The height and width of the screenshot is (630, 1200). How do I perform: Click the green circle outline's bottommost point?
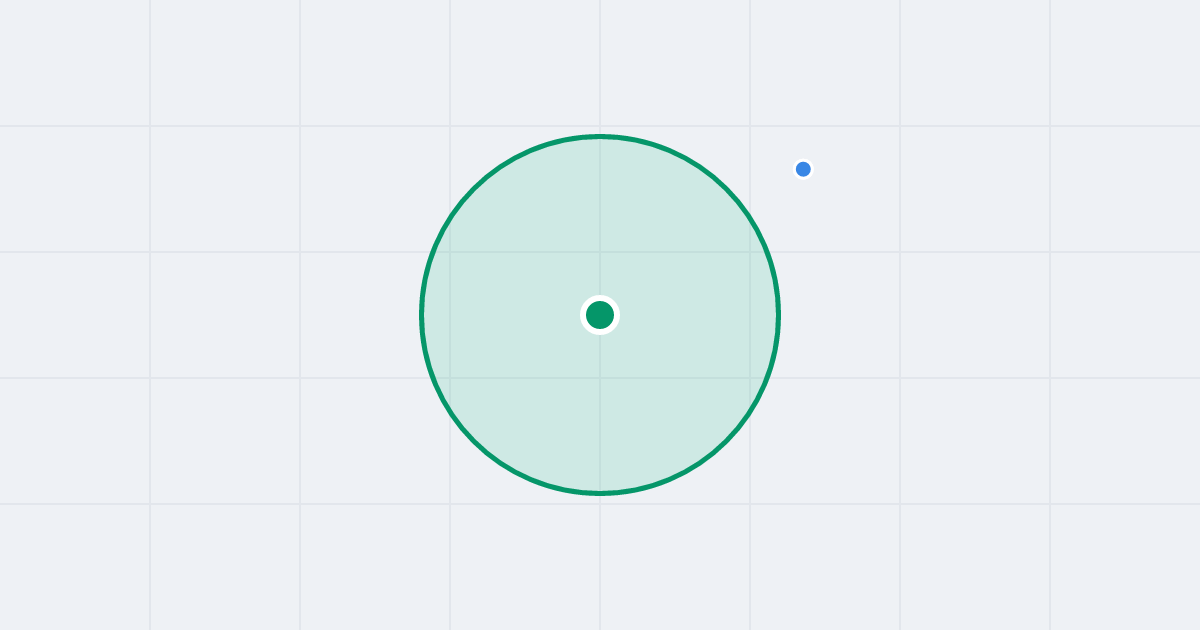(x=600, y=493)
